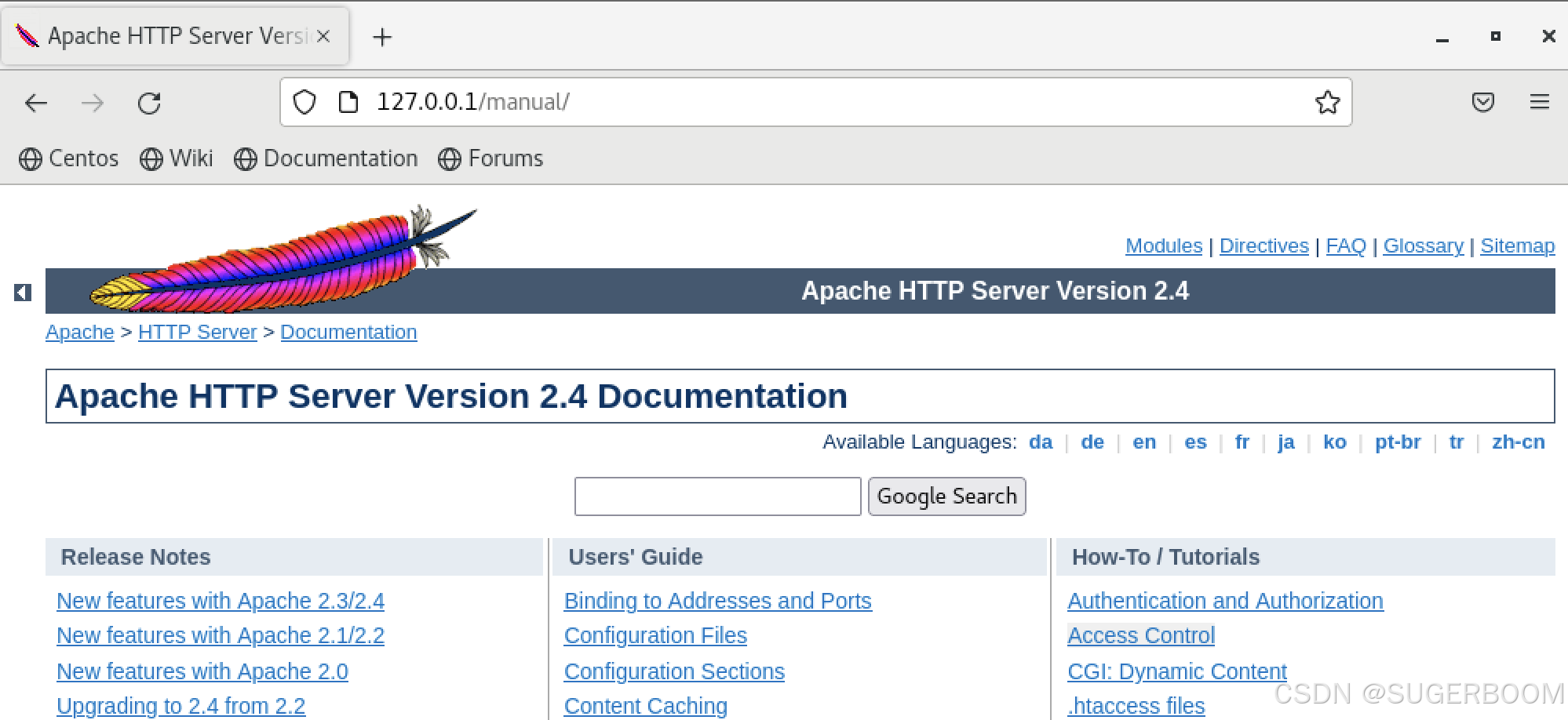
Task: Open the Firefox hamburger menu
Action: tap(1539, 102)
